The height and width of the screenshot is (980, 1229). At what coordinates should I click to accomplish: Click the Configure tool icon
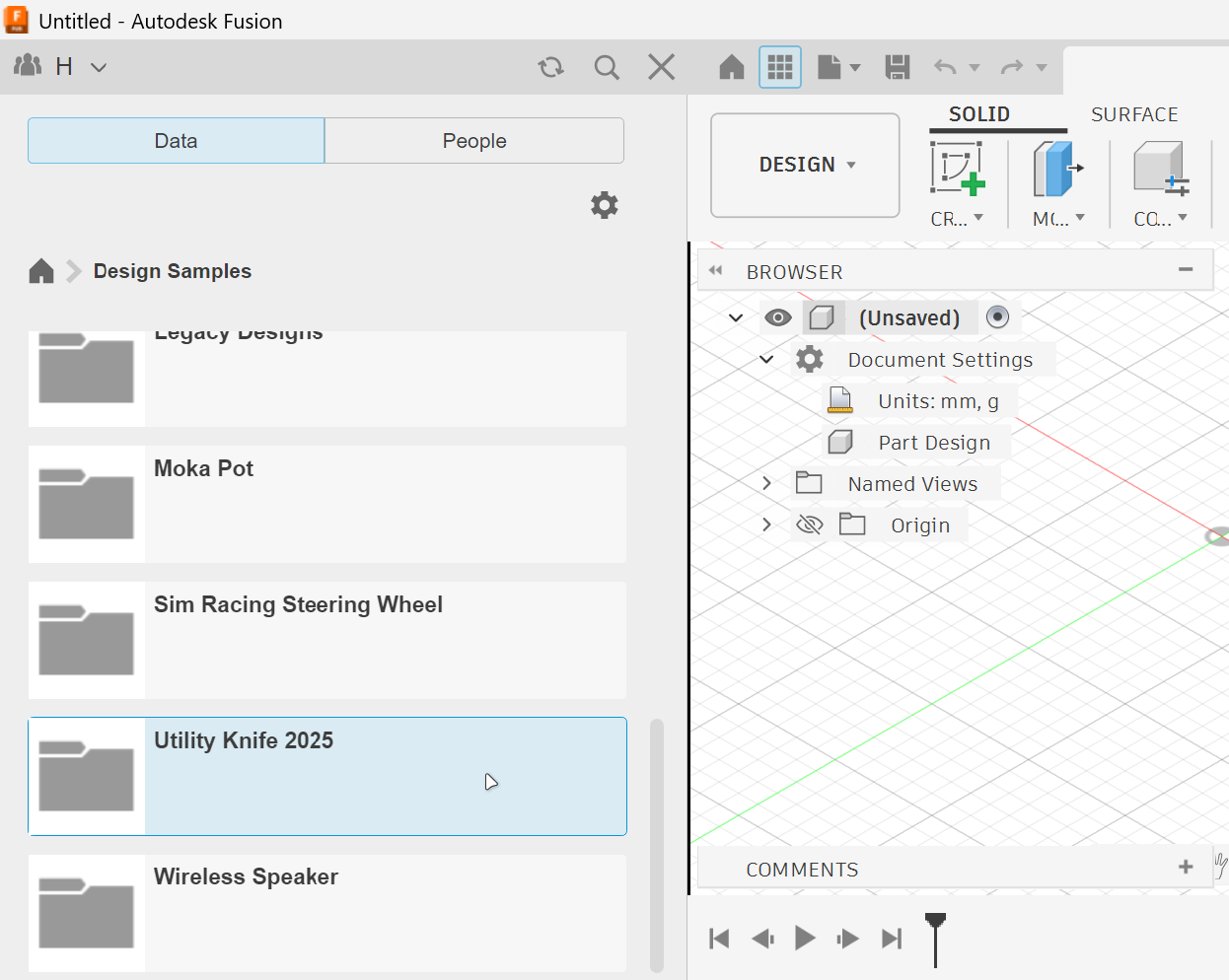(x=1161, y=169)
